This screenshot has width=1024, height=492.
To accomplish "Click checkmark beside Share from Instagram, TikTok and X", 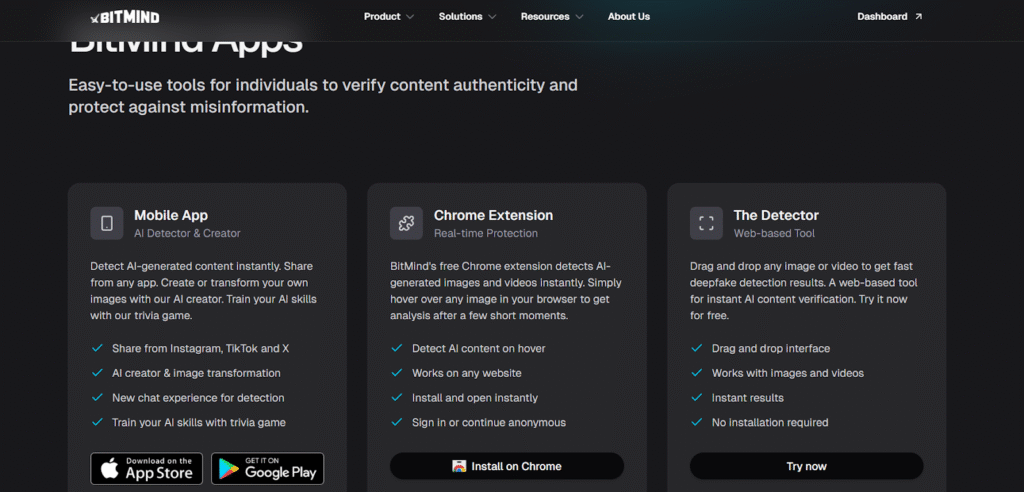I will pyautogui.click(x=97, y=348).
